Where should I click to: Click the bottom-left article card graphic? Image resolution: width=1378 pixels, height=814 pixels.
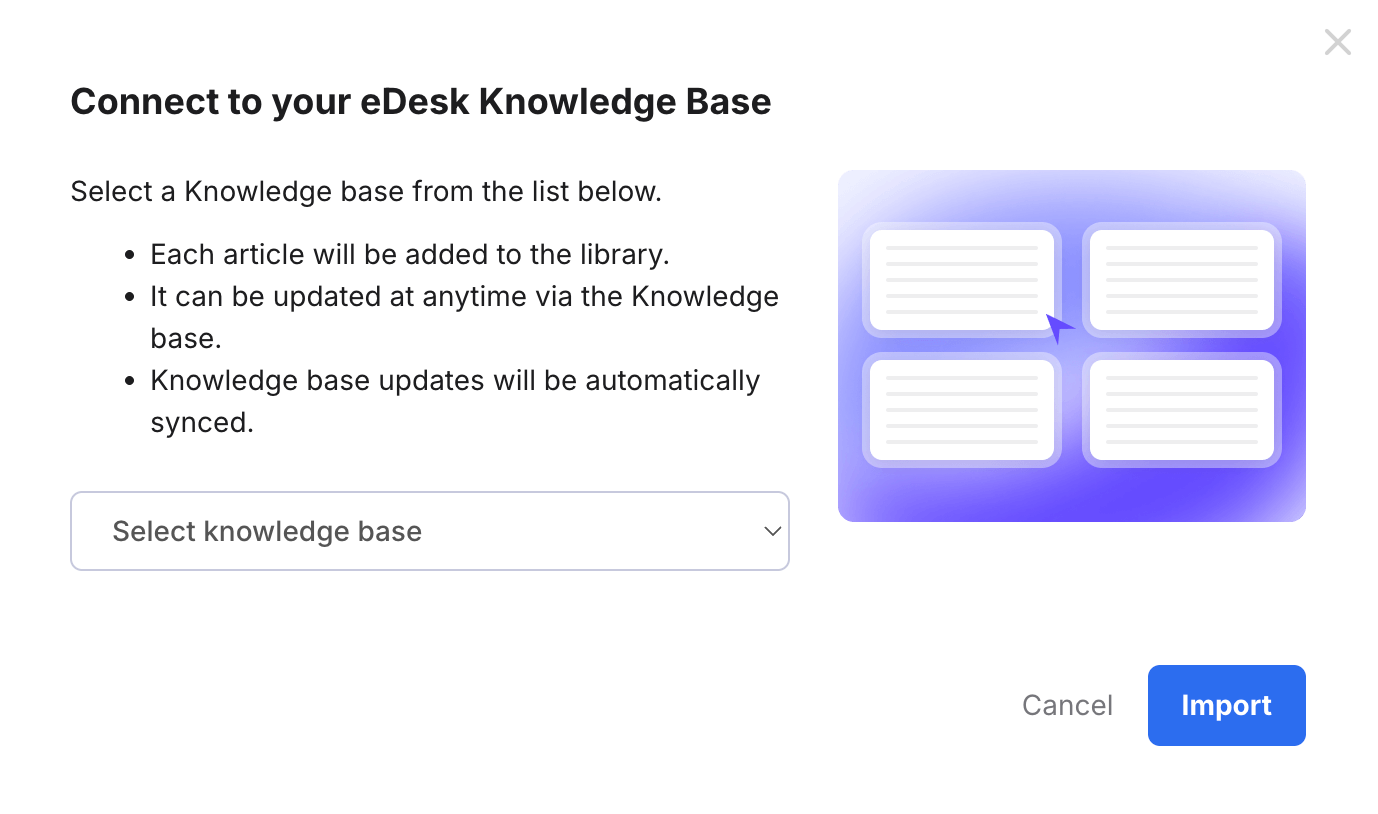[x=961, y=410]
